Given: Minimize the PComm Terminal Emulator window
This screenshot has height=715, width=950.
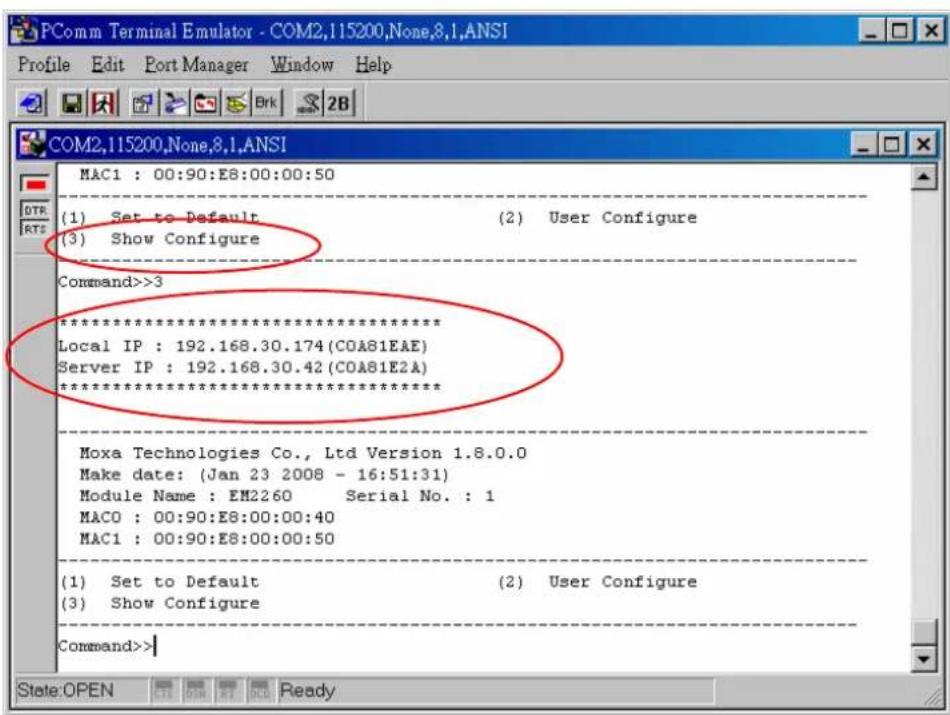Looking at the screenshot, I should tap(872, 30).
